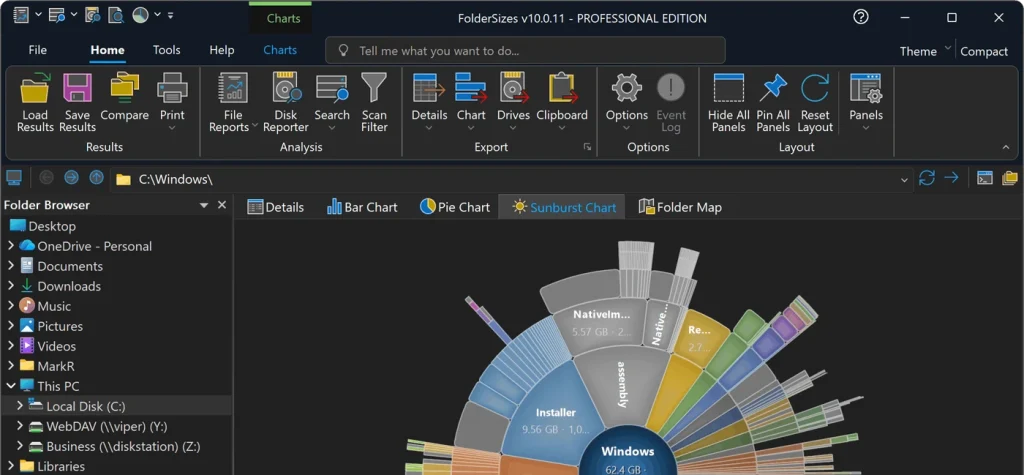The image size is (1024, 475).
Task: Open the Theme dropdown
Action: tap(924, 51)
